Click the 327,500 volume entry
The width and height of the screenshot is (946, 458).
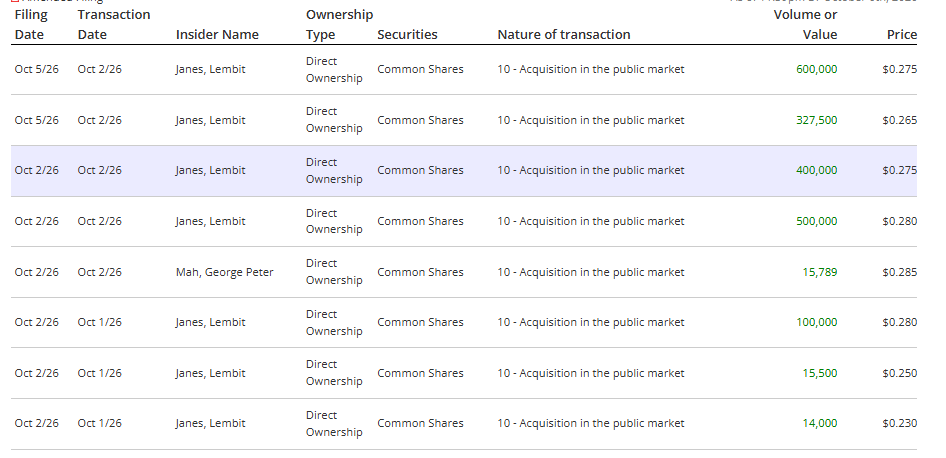817,120
